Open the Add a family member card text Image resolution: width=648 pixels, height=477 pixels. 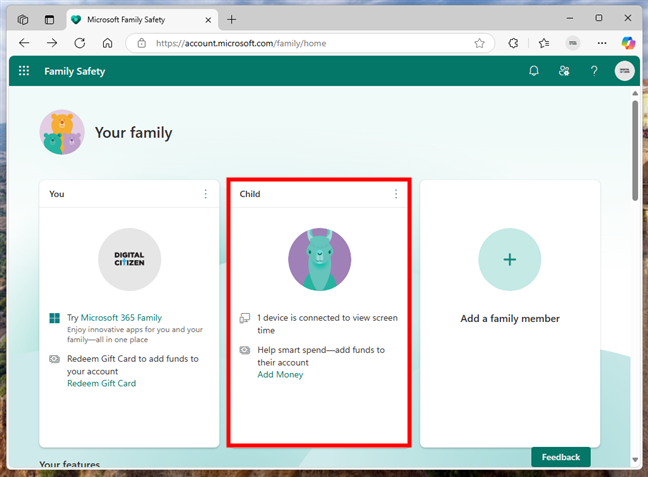[510, 319]
